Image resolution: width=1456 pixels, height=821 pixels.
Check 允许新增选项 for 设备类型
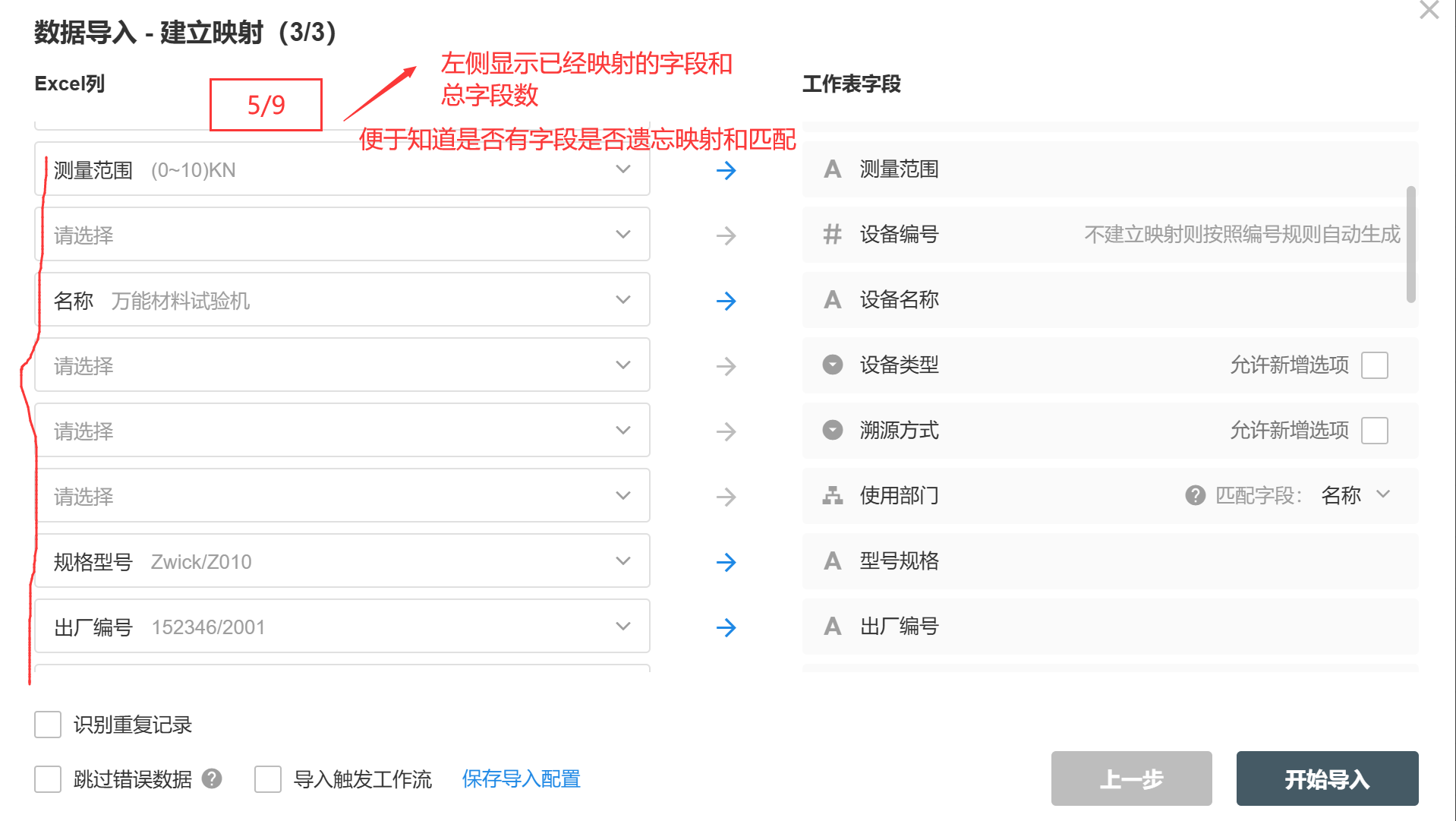click(1374, 365)
